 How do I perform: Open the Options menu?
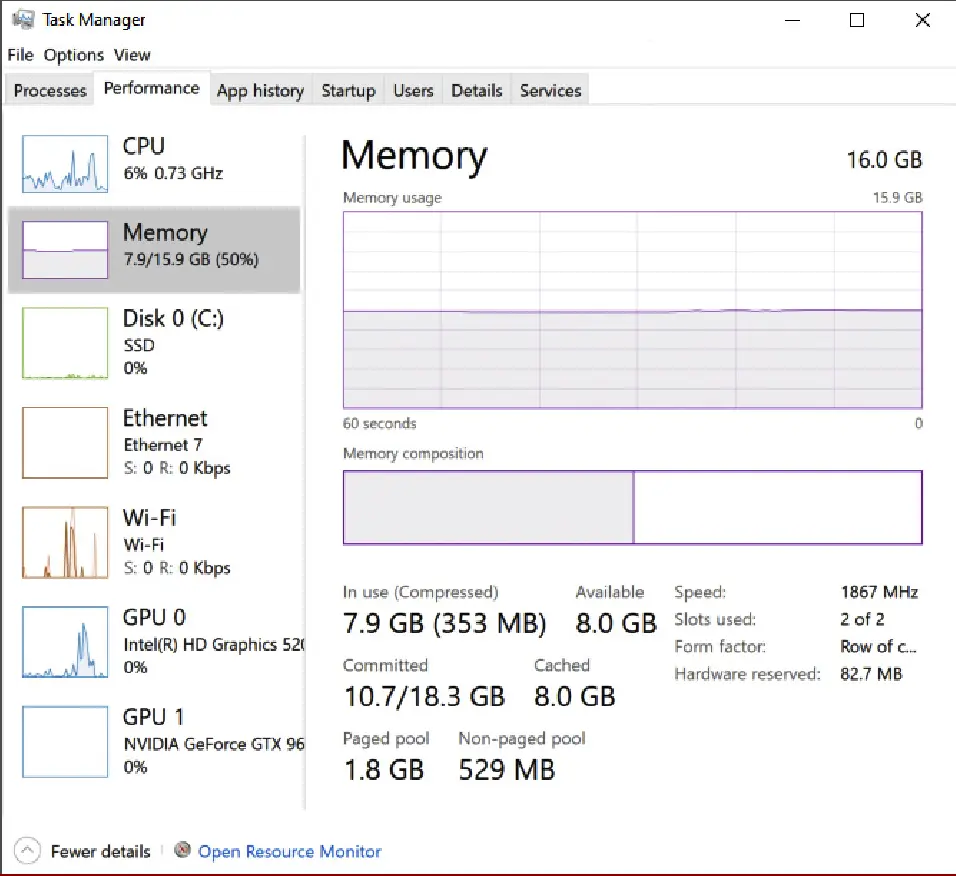(x=73, y=55)
